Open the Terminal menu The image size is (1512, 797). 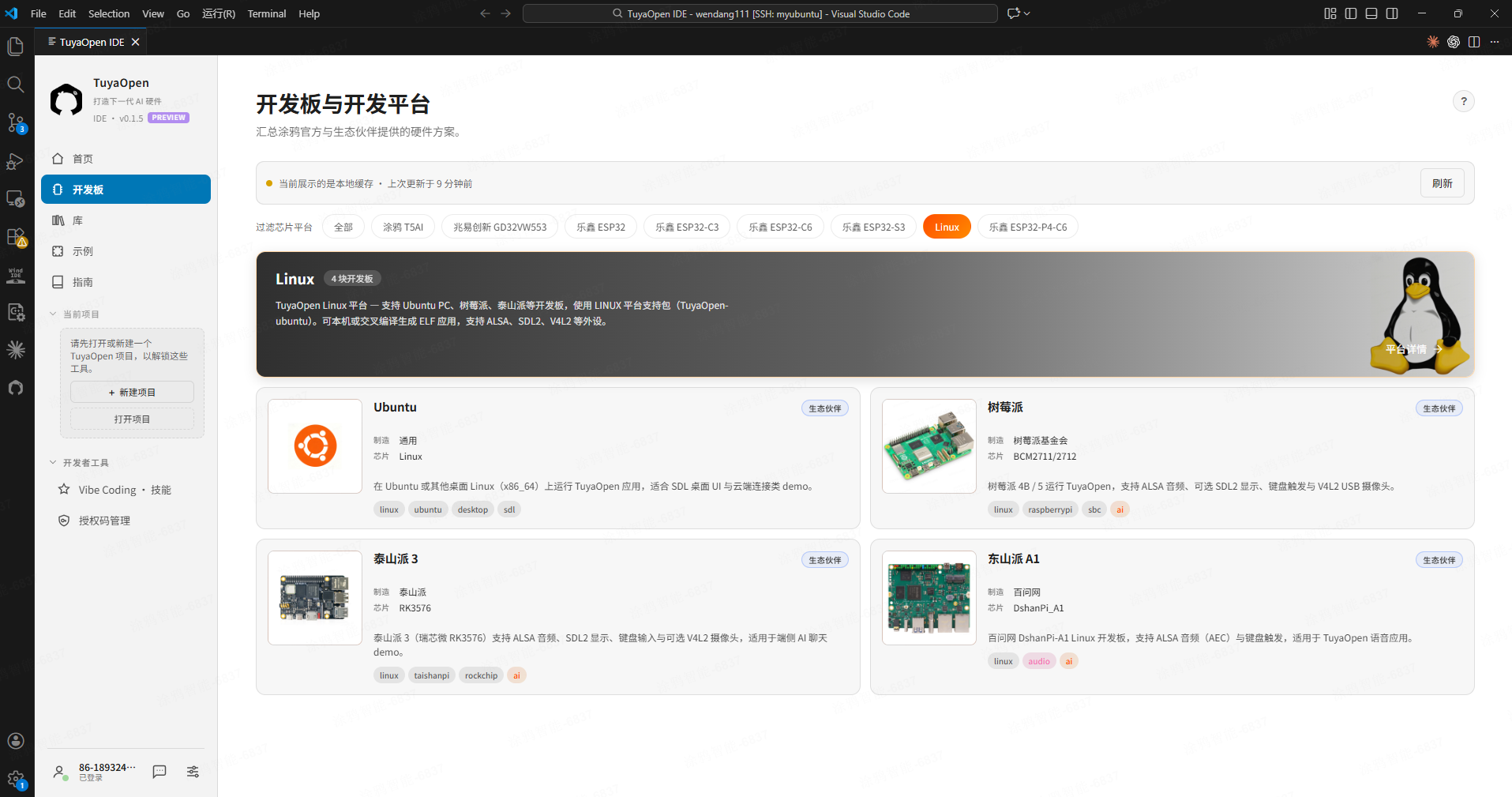[x=267, y=13]
